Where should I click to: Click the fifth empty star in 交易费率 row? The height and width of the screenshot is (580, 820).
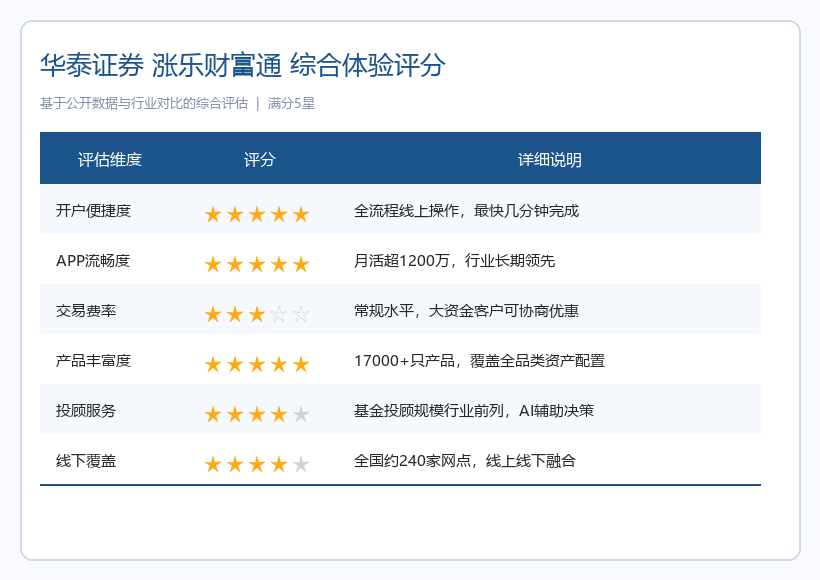pos(301,314)
